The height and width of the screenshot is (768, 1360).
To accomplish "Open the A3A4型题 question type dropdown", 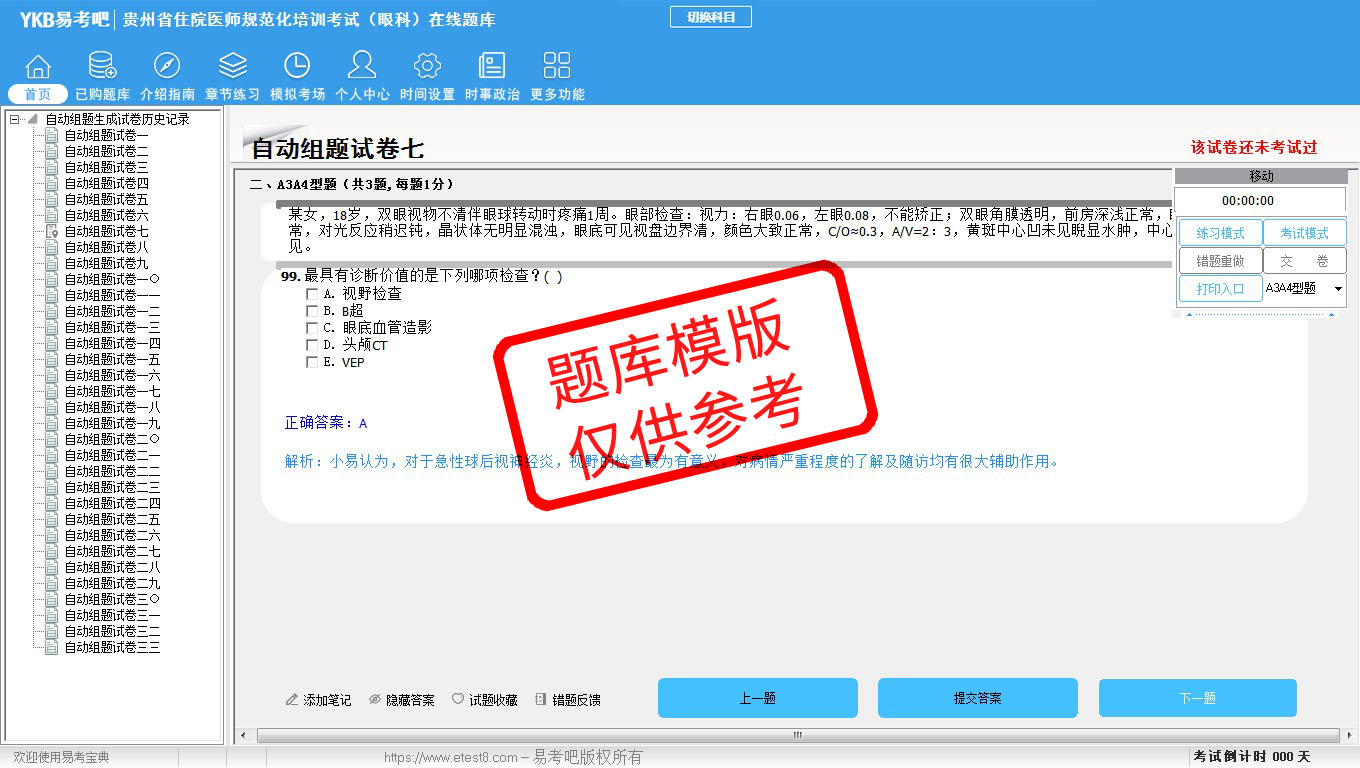I will pos(1338,289).
